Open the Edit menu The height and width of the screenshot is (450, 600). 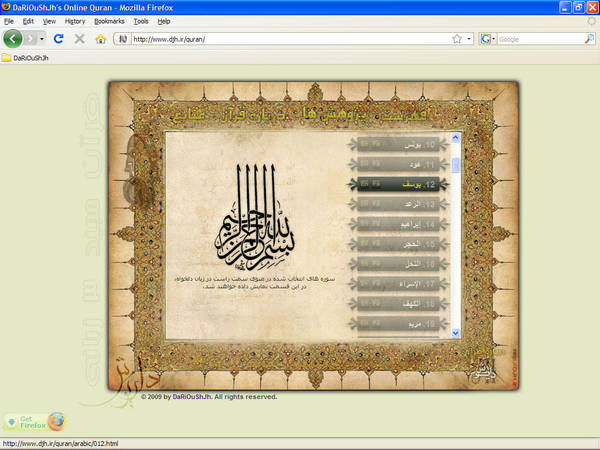click(x=28, y=21)
